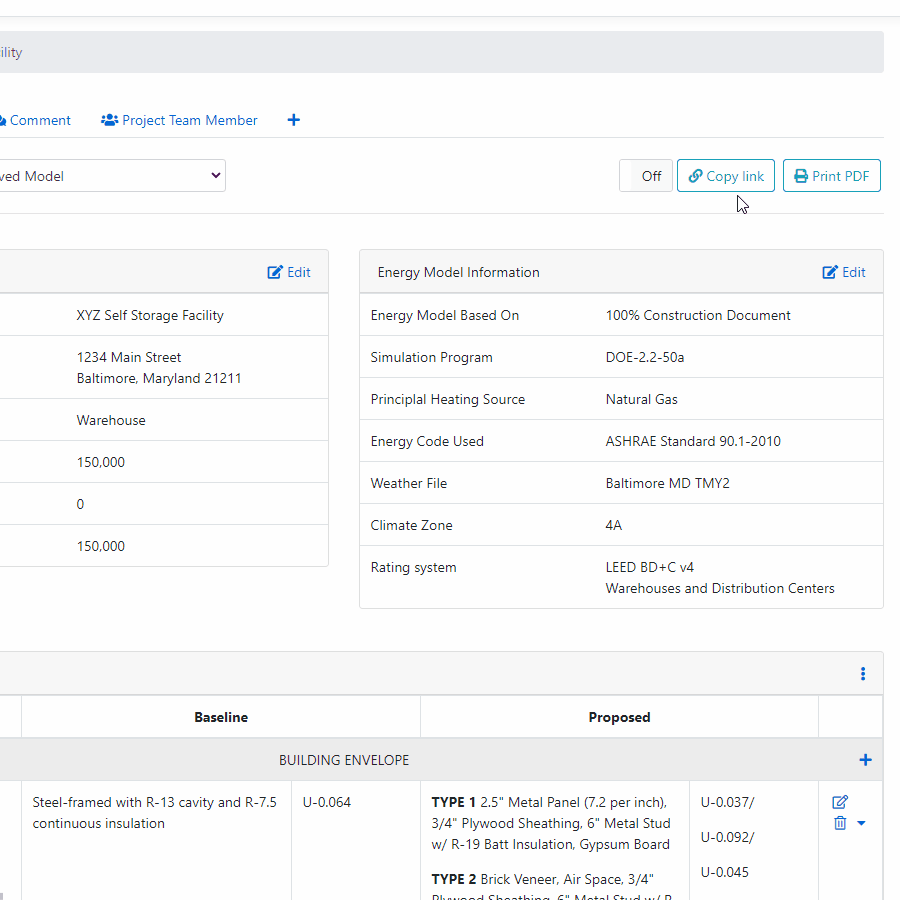Screen dimensions: 900x900
Task: Edit the Energy Model Information card
Action: tap(844, 272)
